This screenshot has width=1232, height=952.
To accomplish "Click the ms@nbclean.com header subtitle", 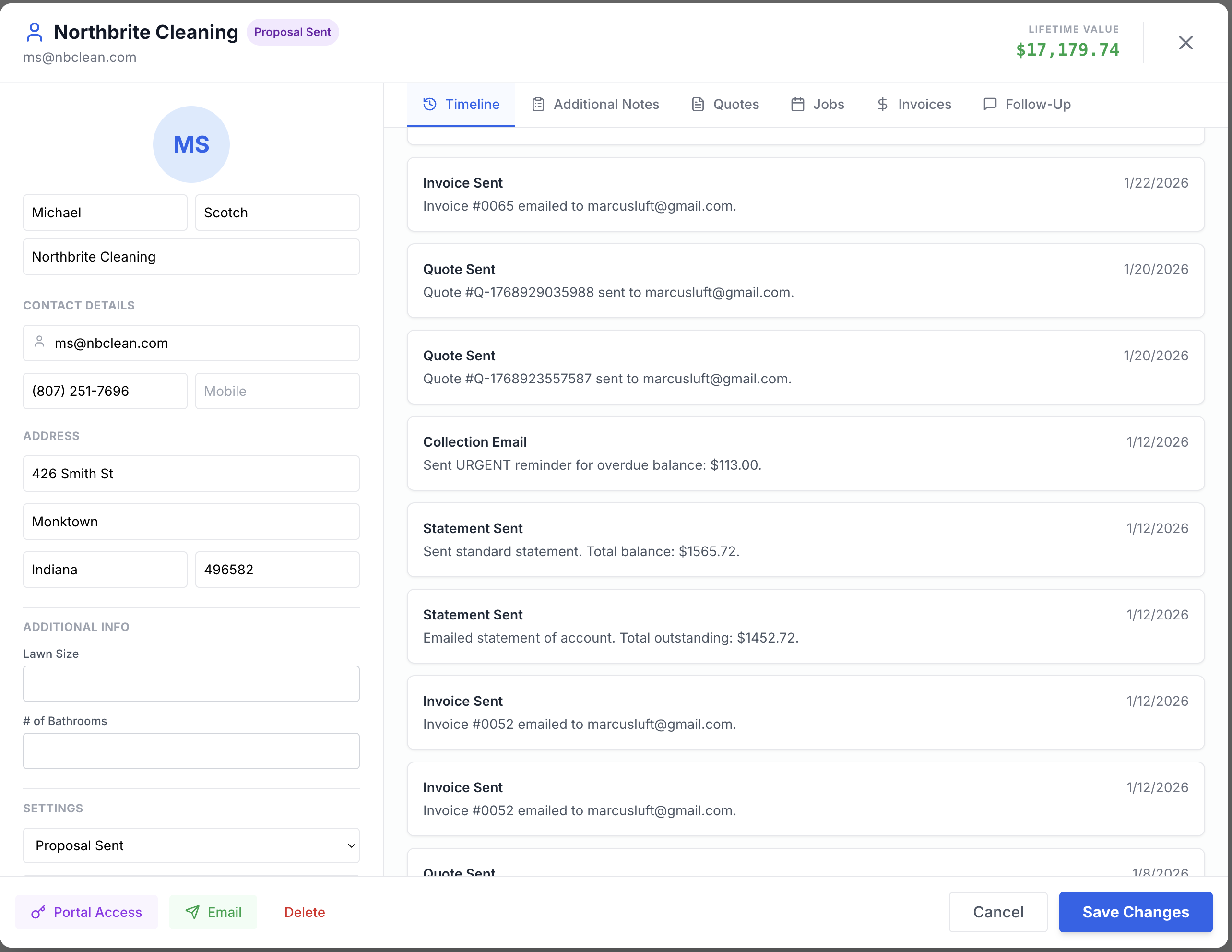I will pyautogui.click(x=80, y=58).
